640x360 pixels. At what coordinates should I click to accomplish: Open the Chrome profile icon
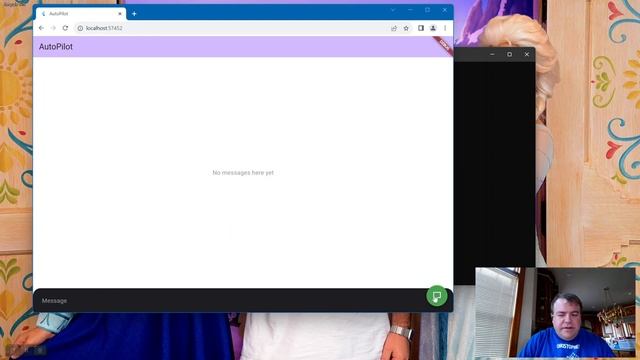coord(433,28)
